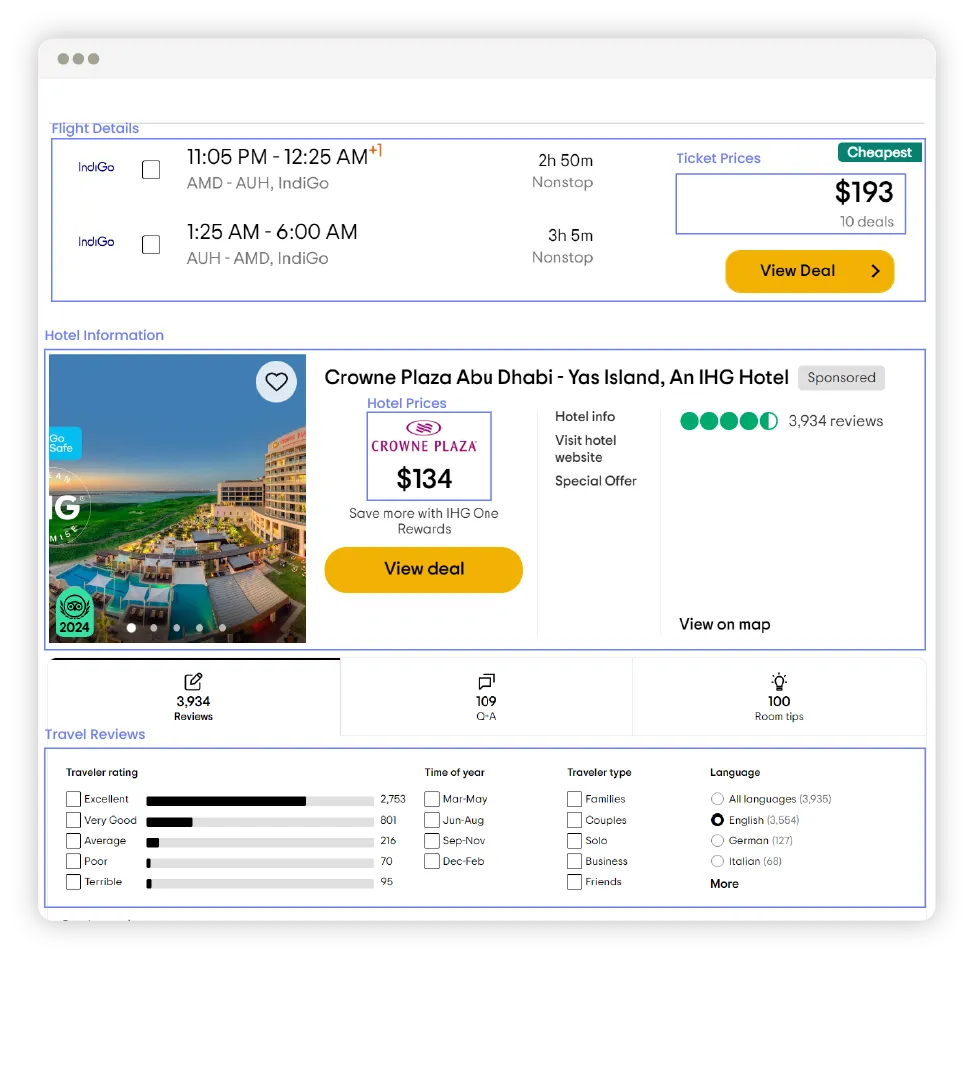Select English language radio option
Screen dimensions: 974x1088
point(717,820)
